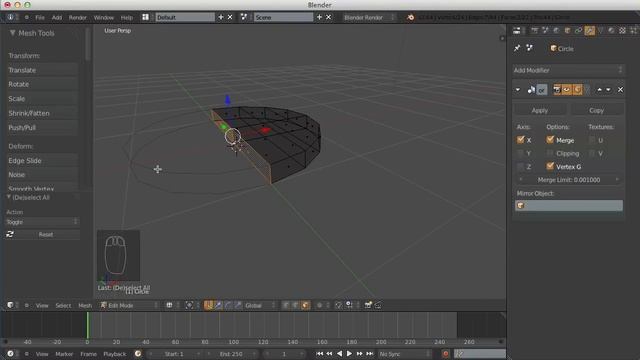This screenshot has width=640, height=360.
Task: Collapse the Mesh Tools panel
Action: pos(12,33)
